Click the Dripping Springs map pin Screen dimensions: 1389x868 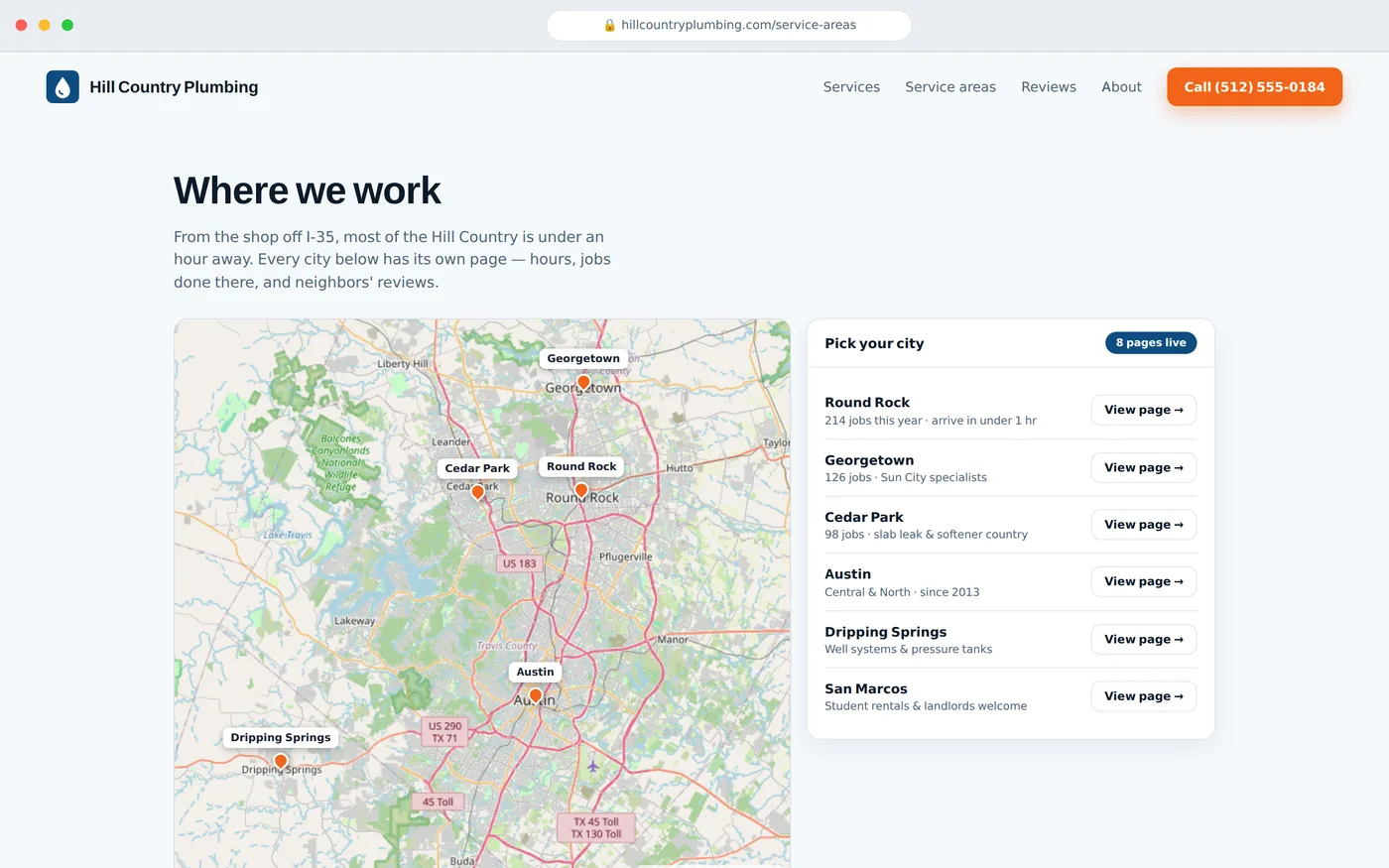[281, 762]
